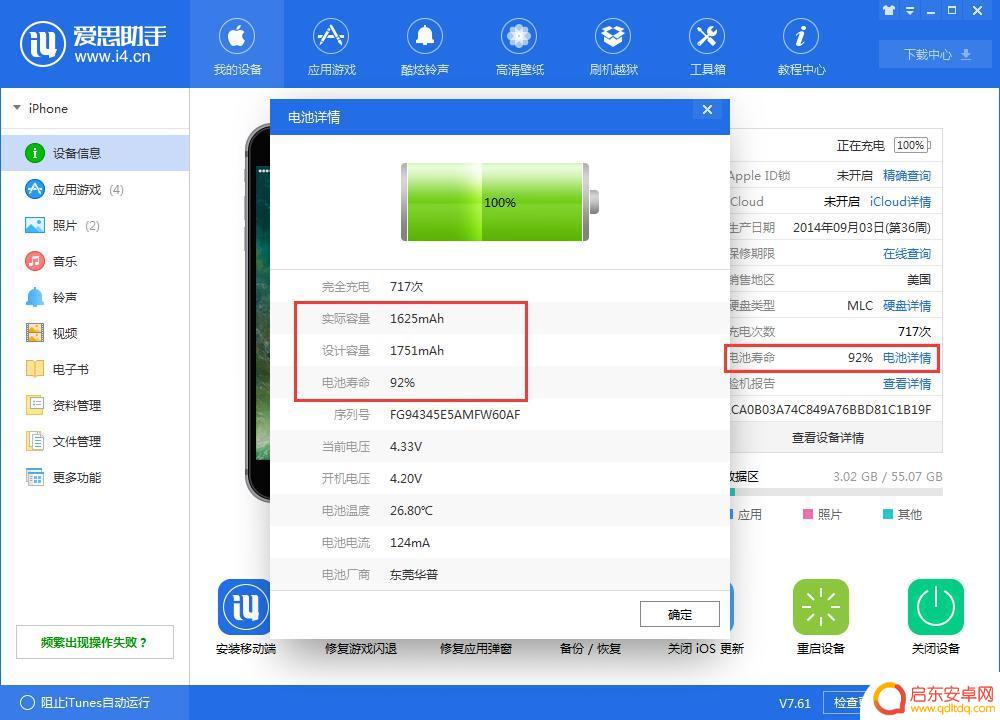
Task: Click the 正在充电 100% battery indicator
Action: pos(912,145)
